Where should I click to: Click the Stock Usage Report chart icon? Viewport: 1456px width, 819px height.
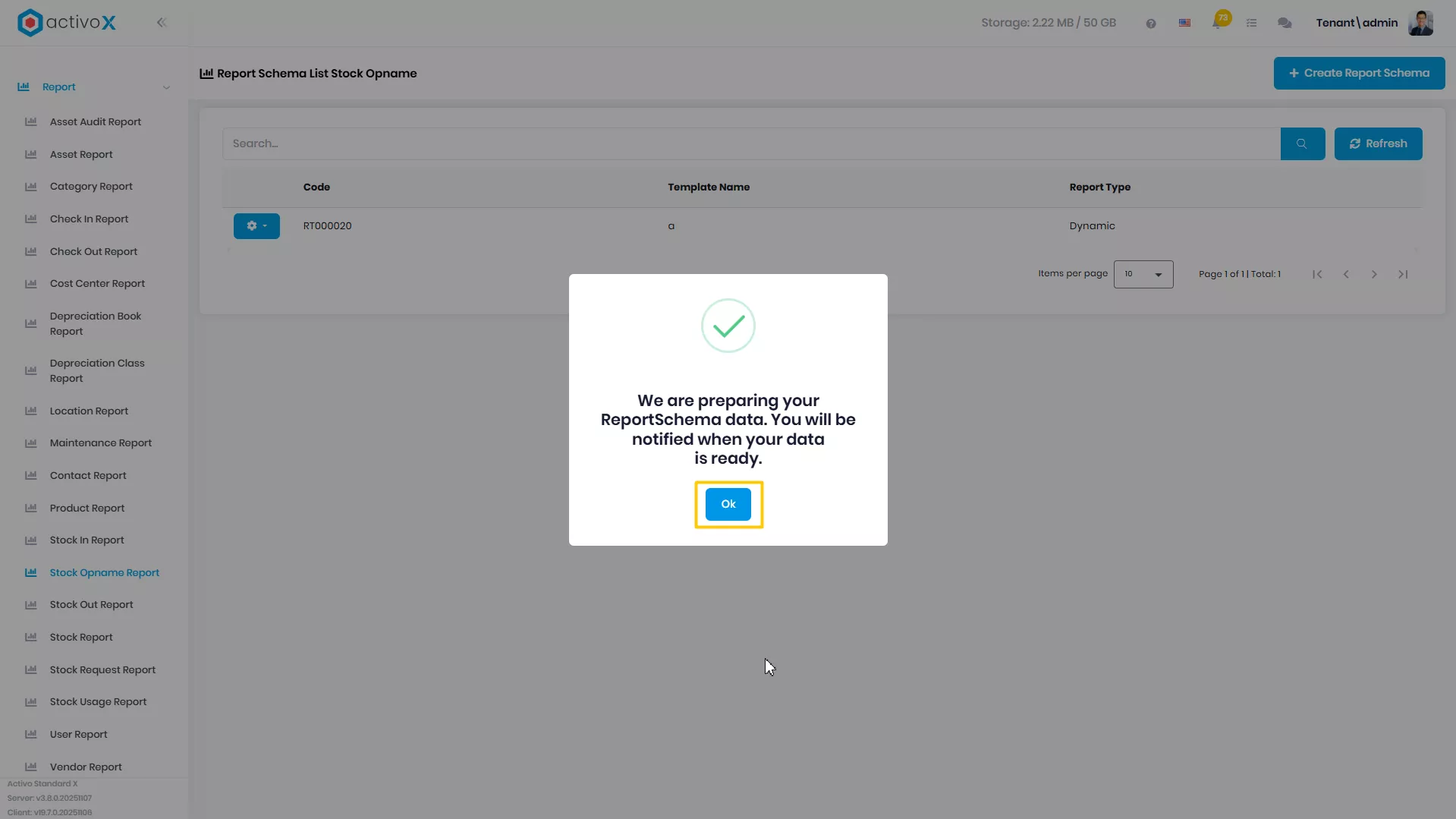(x=31, y=702)
